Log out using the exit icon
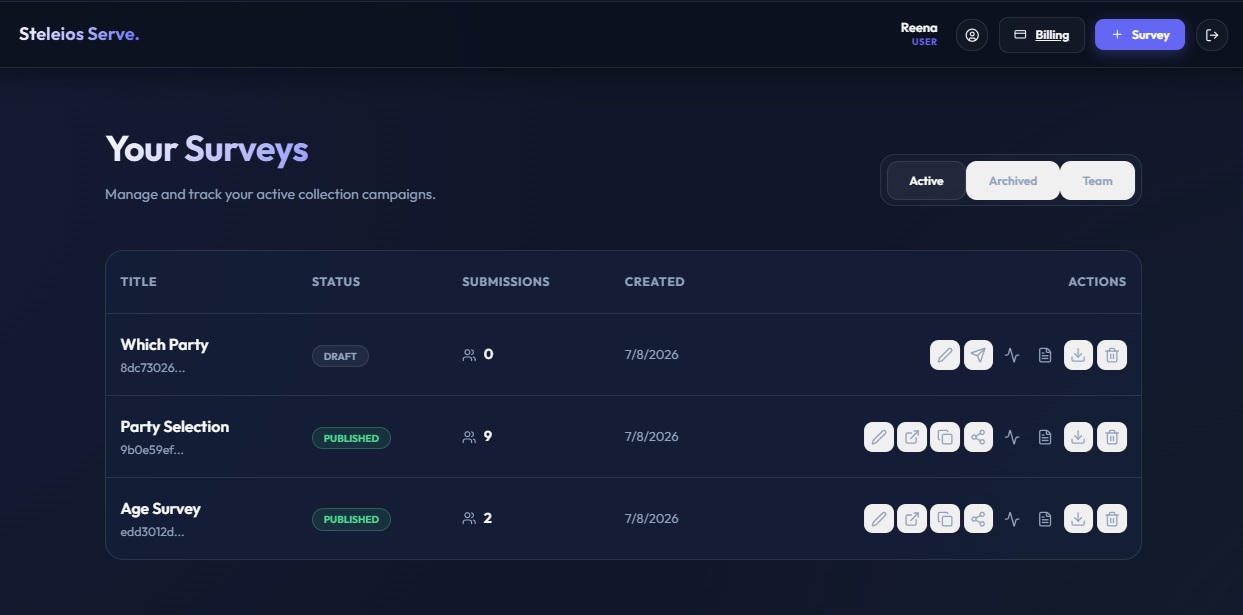This screenshot has width=1243, height=615. (1212, 35)
